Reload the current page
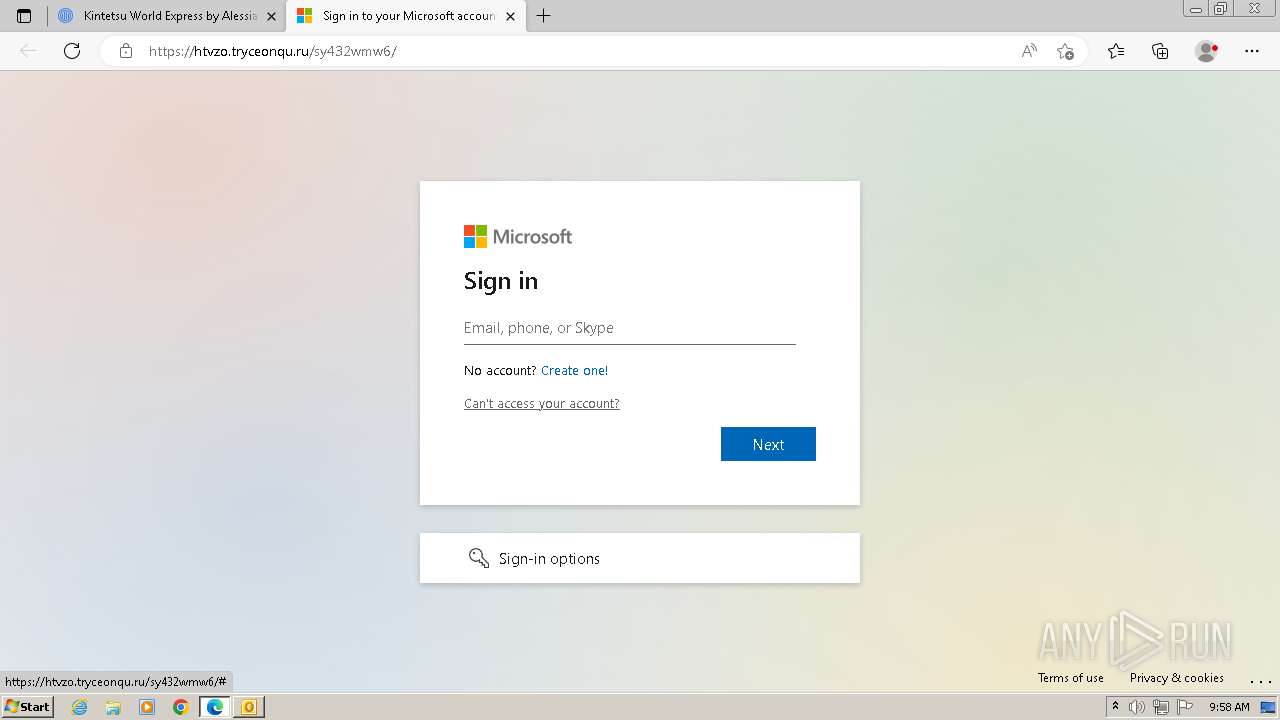1280x720 pixels. (72, 51)
